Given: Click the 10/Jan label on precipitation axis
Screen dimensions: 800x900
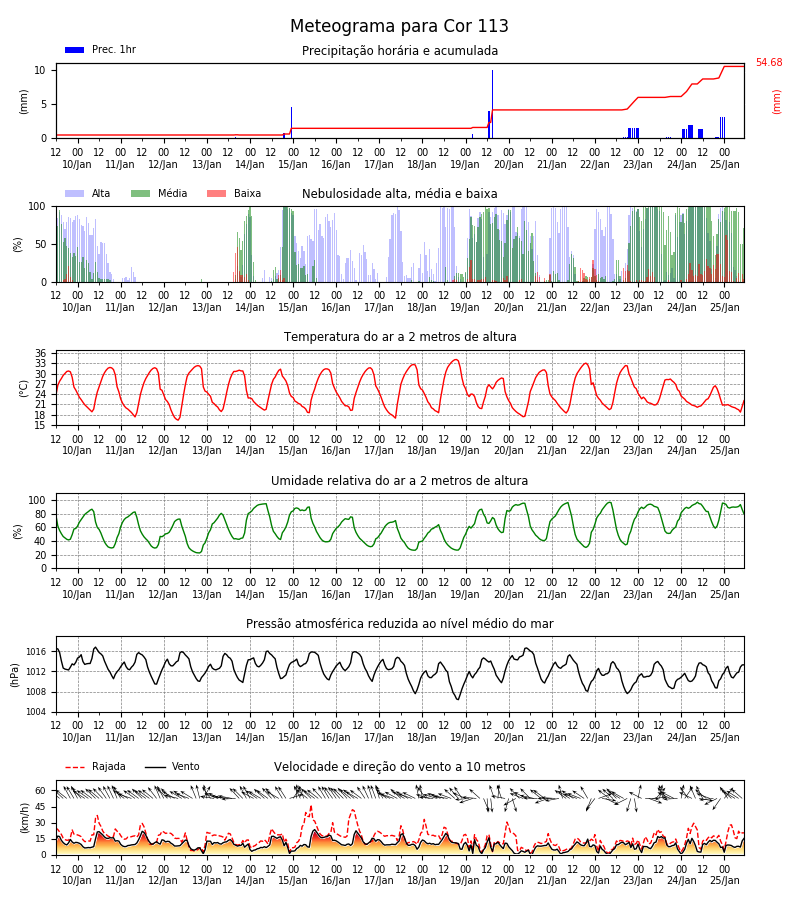Looking at the screenshot, I should tap(77, 165).
